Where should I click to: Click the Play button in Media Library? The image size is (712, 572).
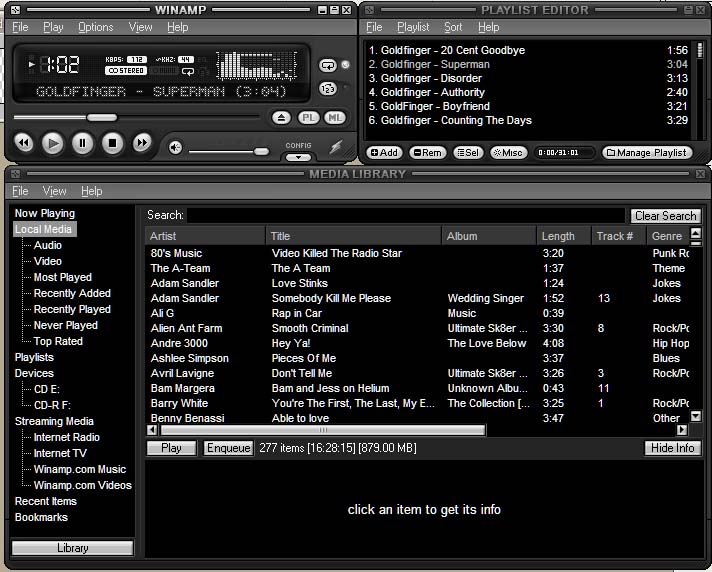[x=171, y=448]
